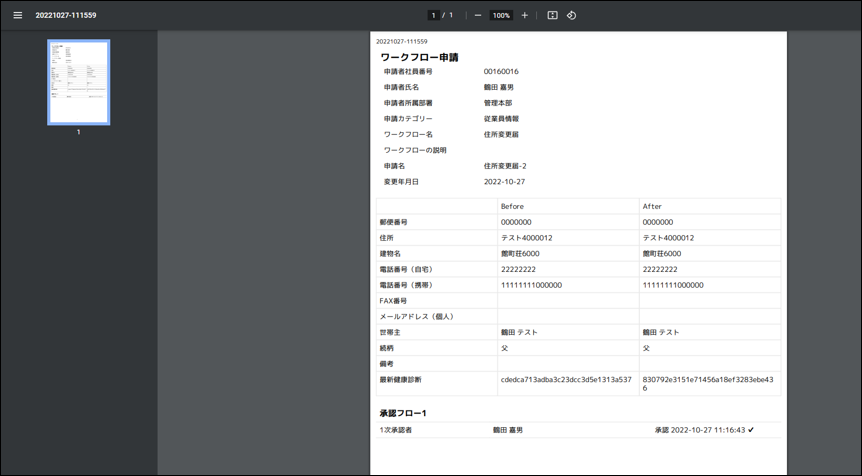The width and height of the screenshot is (862, 476).
Task: Click the heading 承認フロー1
Action: click(x=403, y=413)
